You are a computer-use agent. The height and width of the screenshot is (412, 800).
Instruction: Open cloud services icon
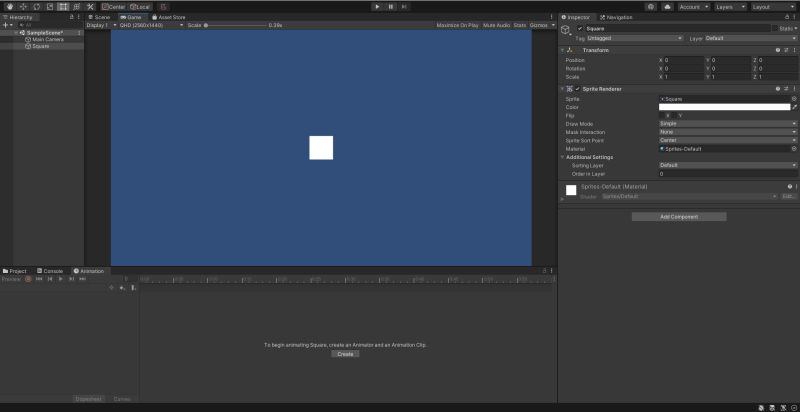tap(667, 7)
